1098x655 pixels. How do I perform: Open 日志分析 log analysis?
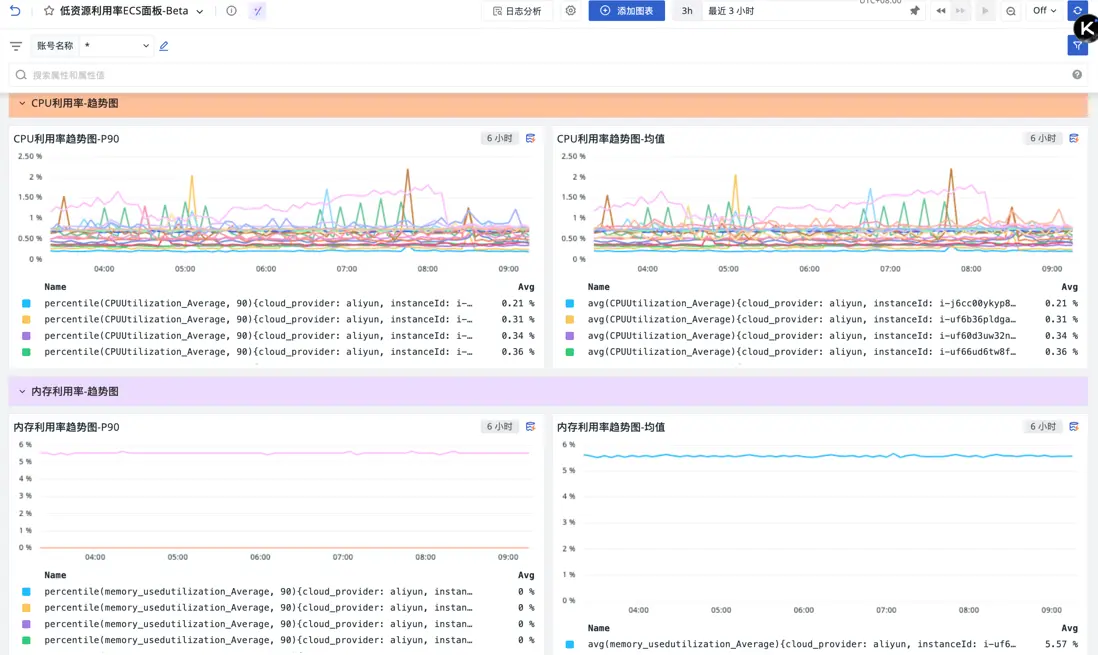517,11
